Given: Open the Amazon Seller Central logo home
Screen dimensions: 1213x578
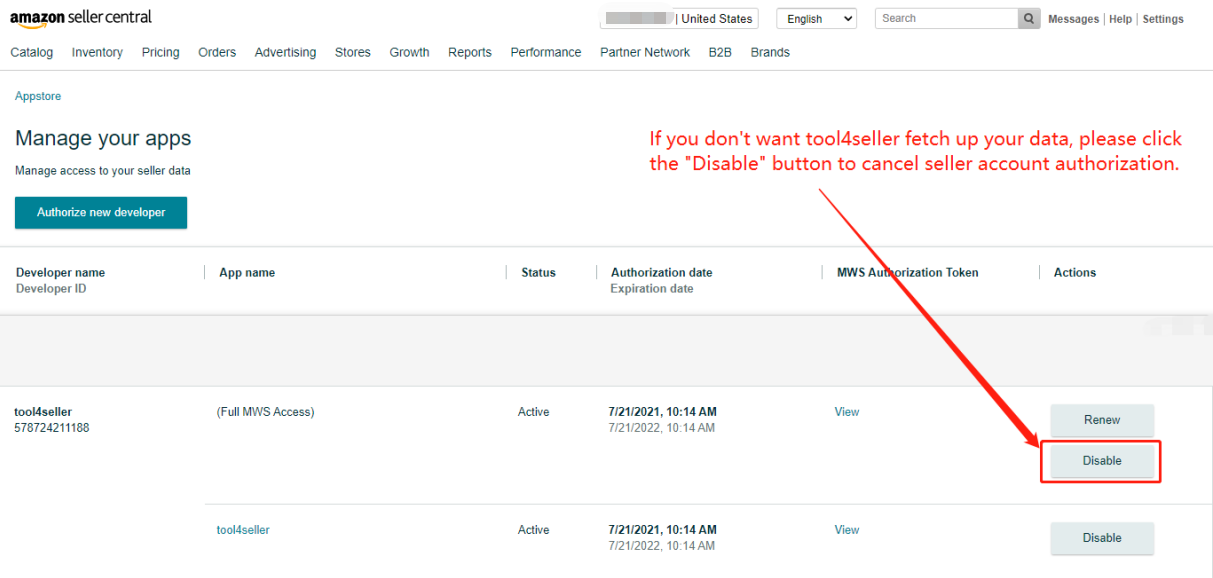Looking at the screenshot, I should (x=81, y=18).
